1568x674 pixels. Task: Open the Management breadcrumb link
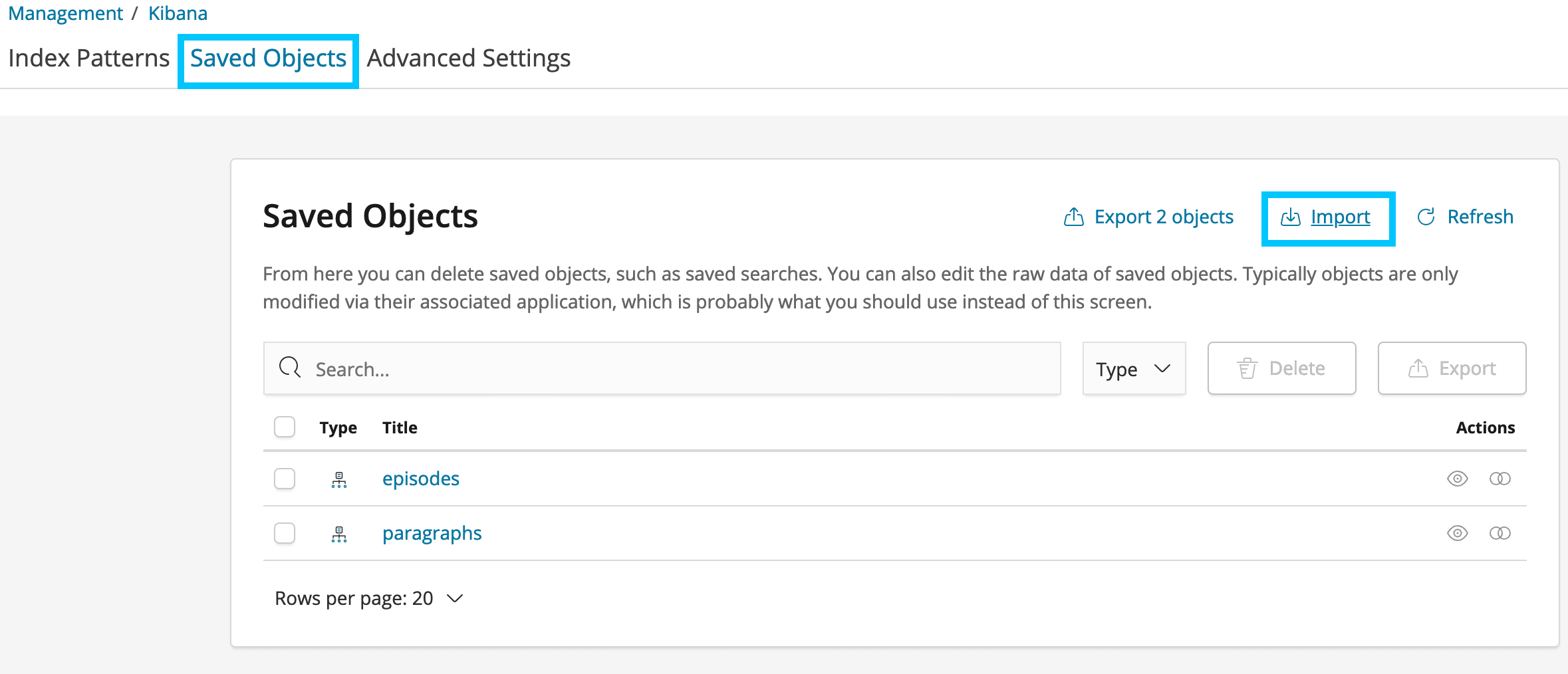point(65,13)
